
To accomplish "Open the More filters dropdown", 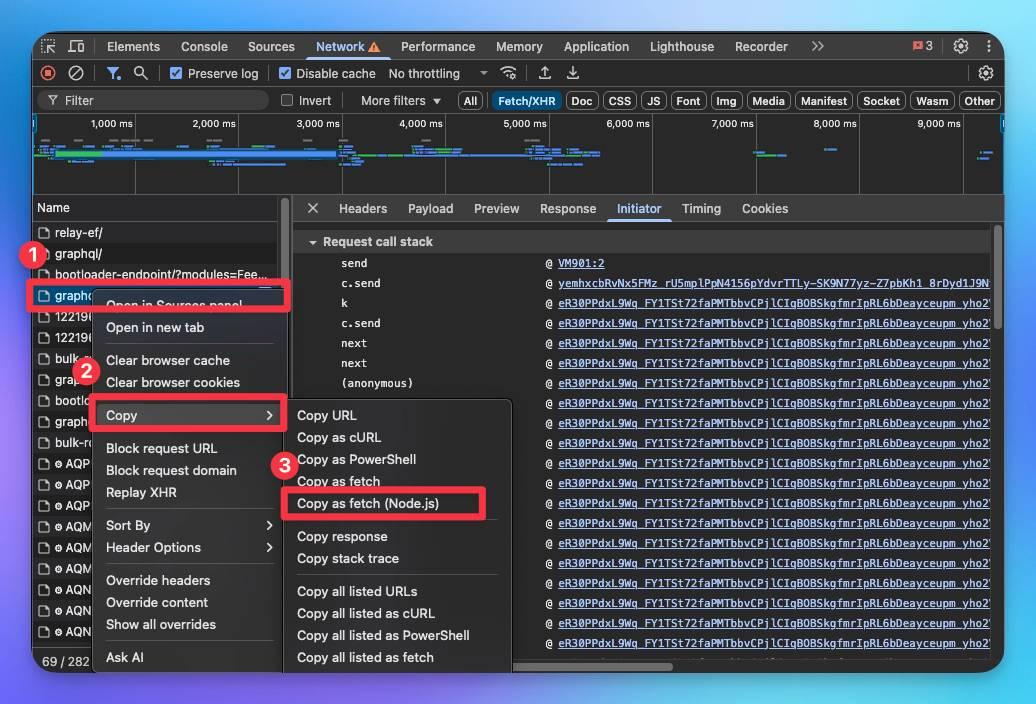I will point(400,100).
